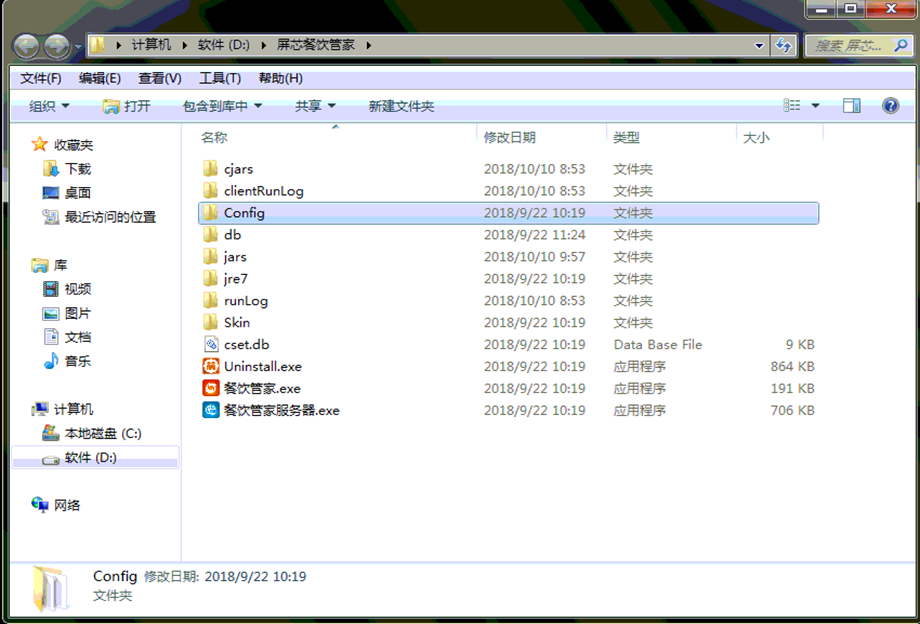Click 计算机 in the address breadcrumb
The height and width of the screenshot is (624, 920).
[151, 45]
